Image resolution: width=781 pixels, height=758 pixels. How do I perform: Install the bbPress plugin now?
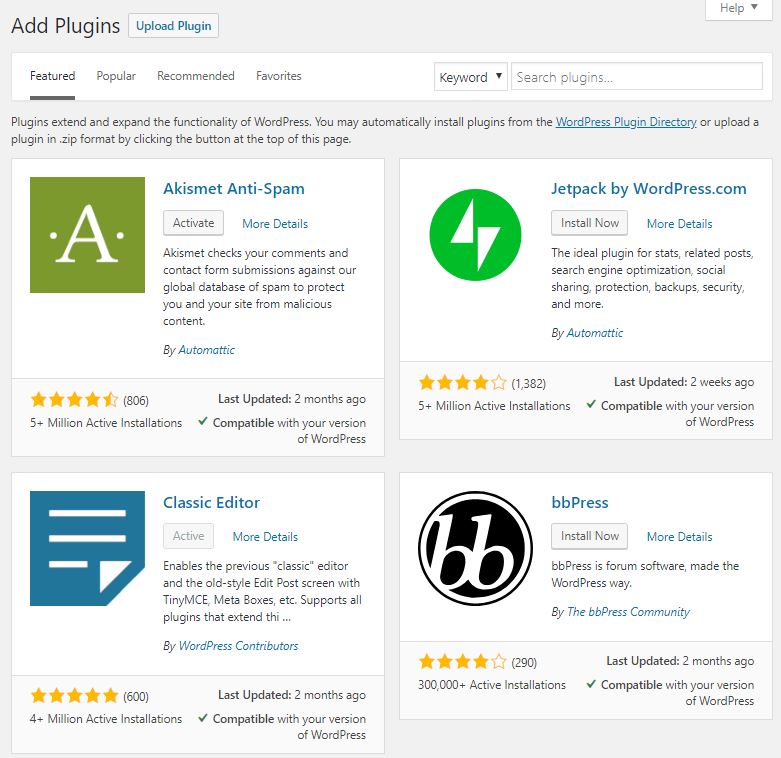pyautogui.click(x=589, y=536)
